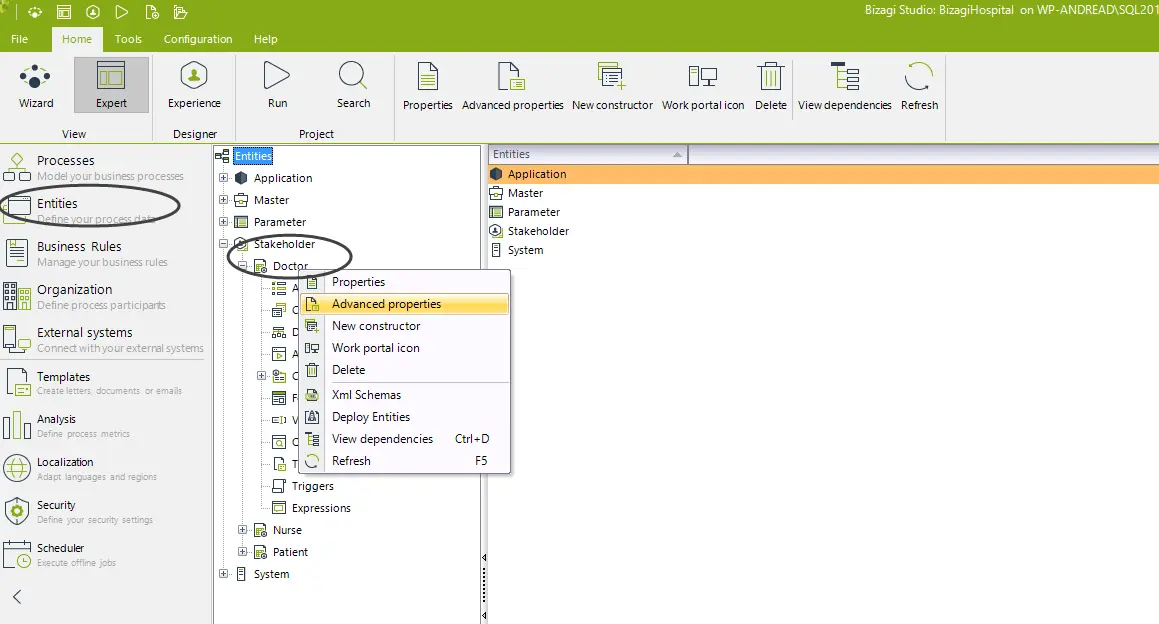Open the External systems module

coord(103,339)
